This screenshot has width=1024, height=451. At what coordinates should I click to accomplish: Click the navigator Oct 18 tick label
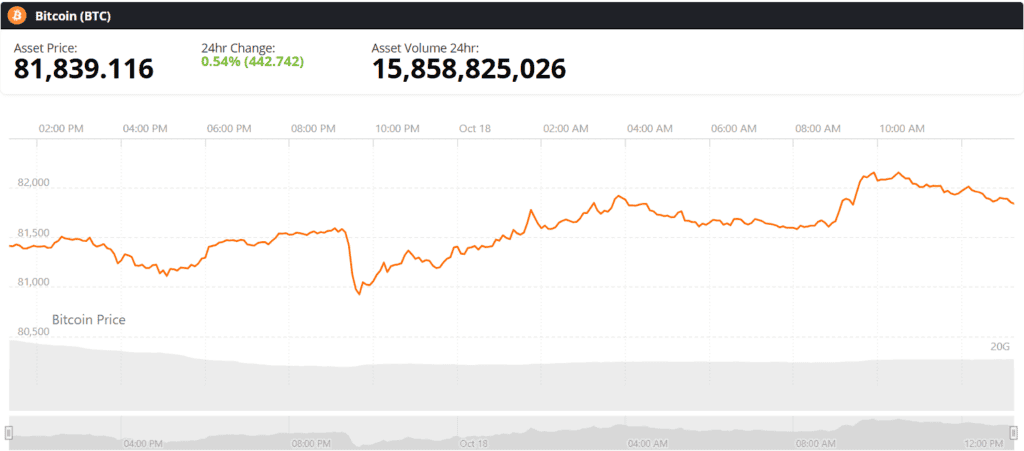pos(475,443)
